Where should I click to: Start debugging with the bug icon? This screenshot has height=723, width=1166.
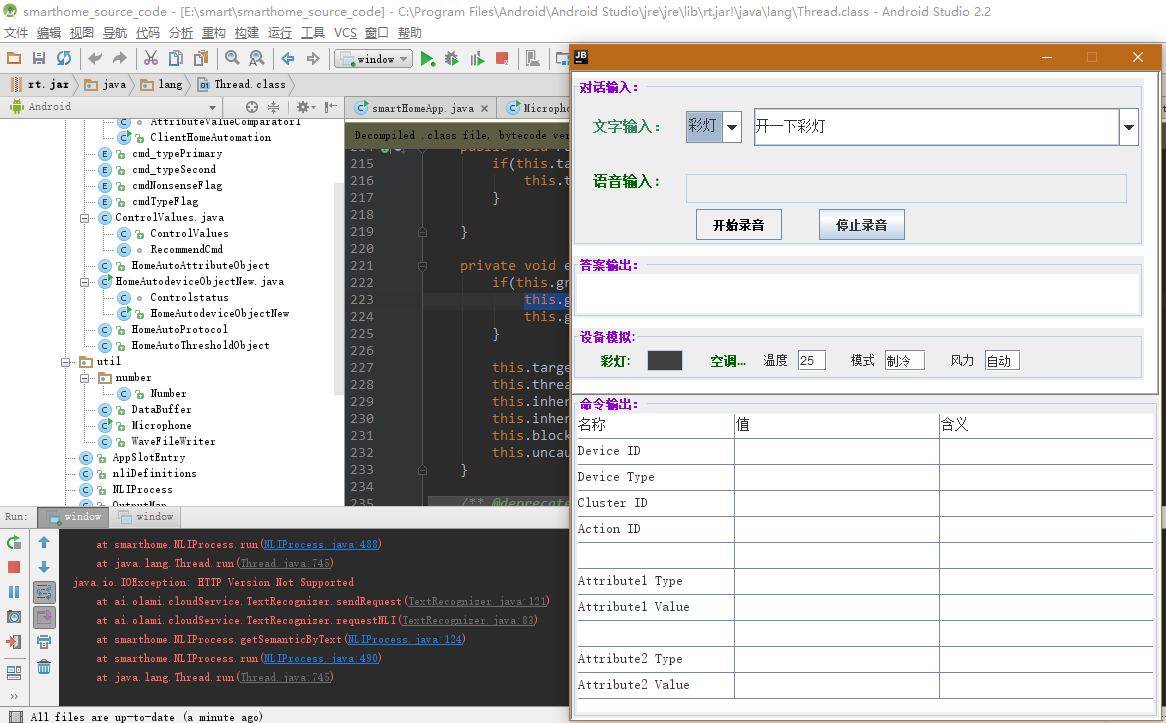pos(451,59)
